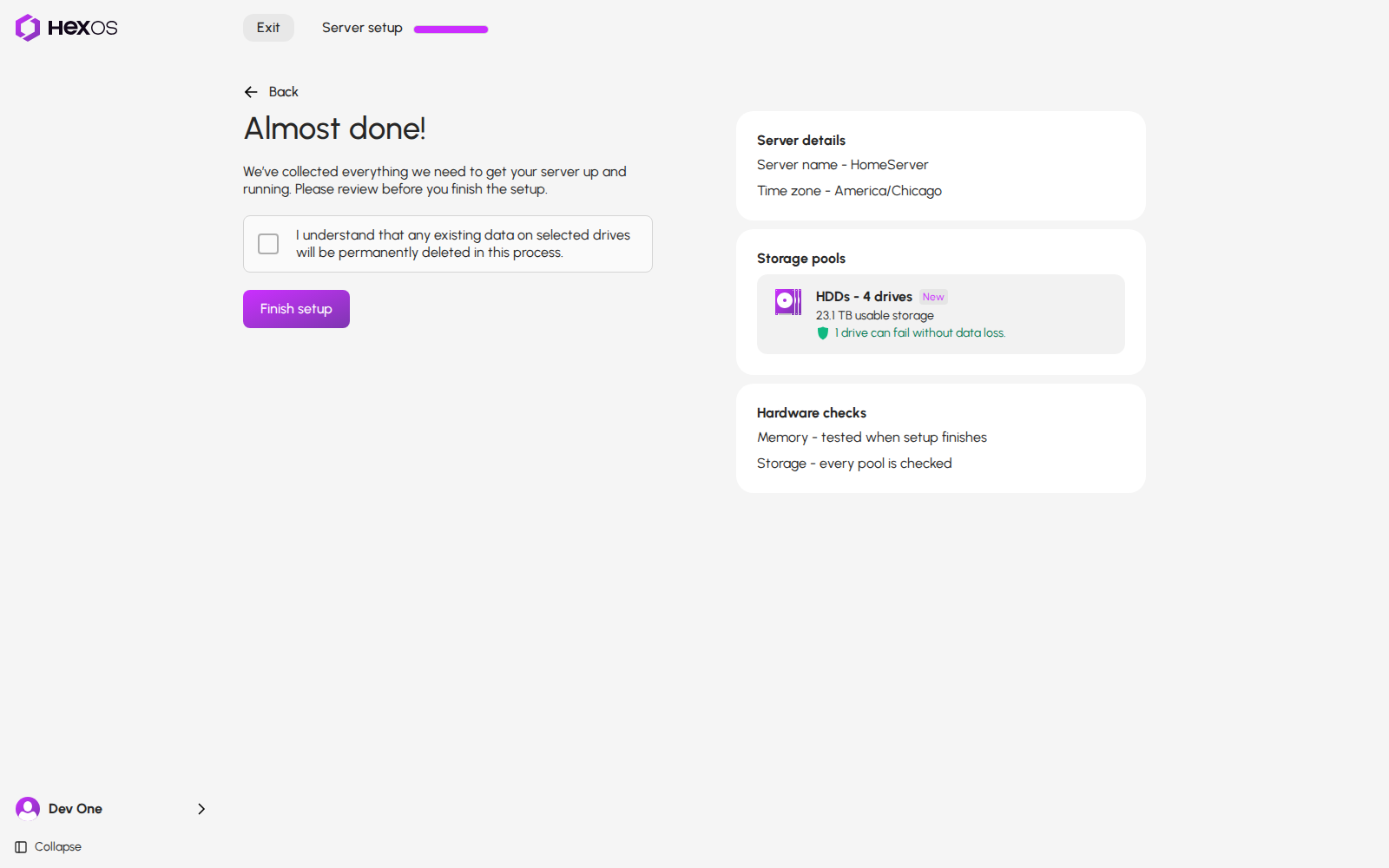Image resolution: width=1389 pixels, height=868 pixels.
Task: Click the Dev One user avatar
Action: click(x=28, y=809)
